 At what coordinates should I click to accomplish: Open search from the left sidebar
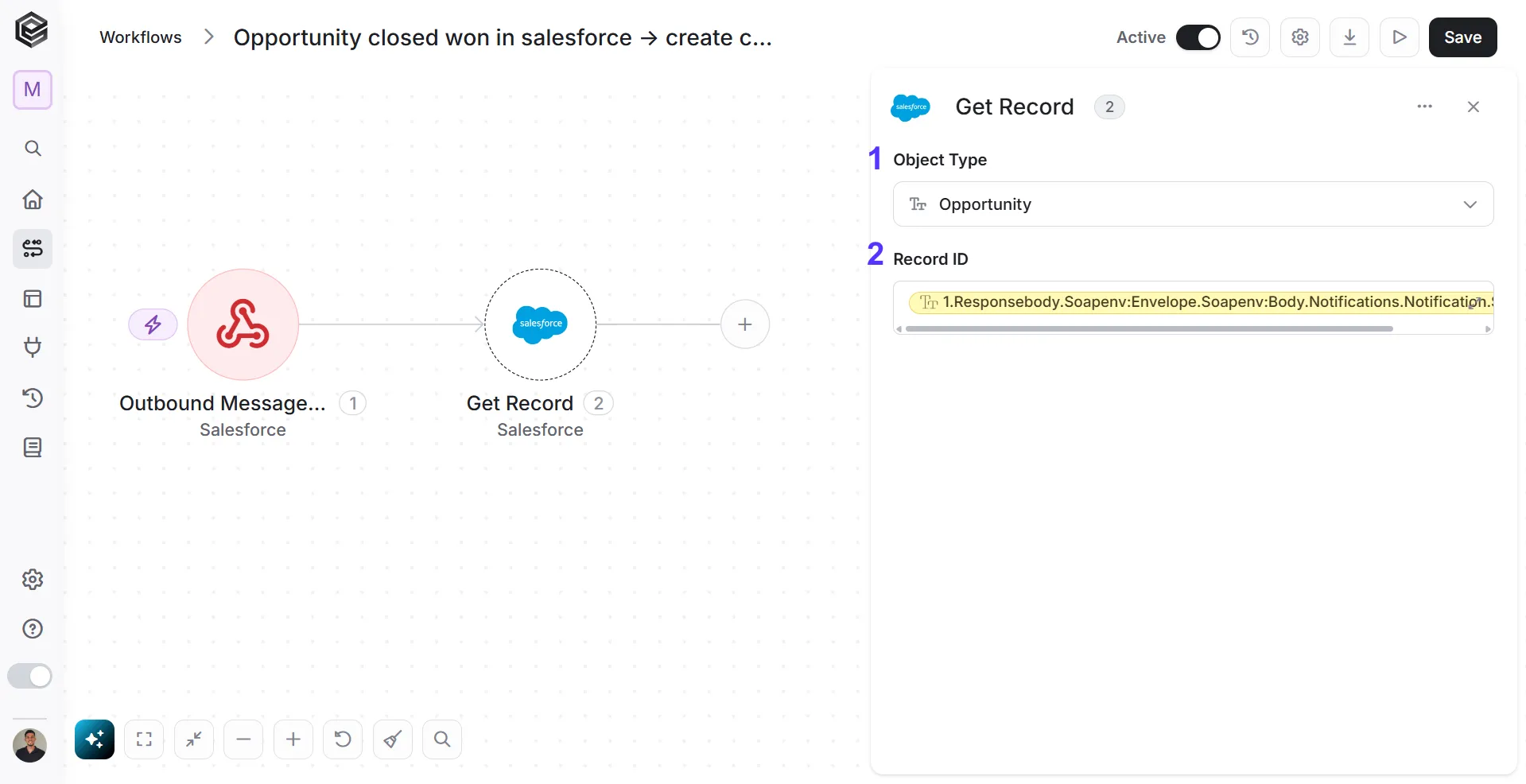[33, 149]
